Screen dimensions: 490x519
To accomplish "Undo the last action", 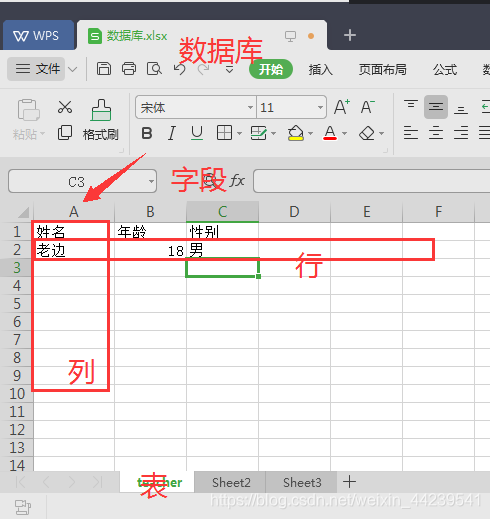I will (179, 69).
